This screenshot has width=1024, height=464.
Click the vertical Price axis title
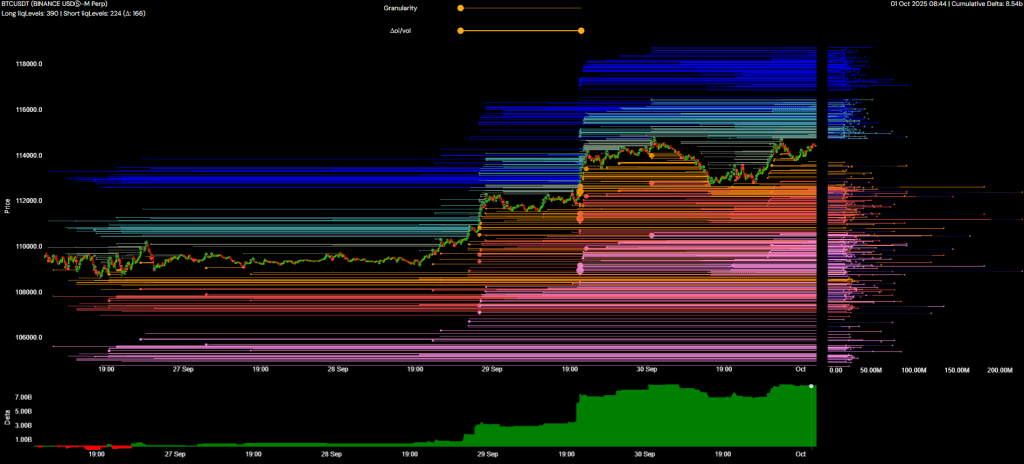(x=8, y=205)
